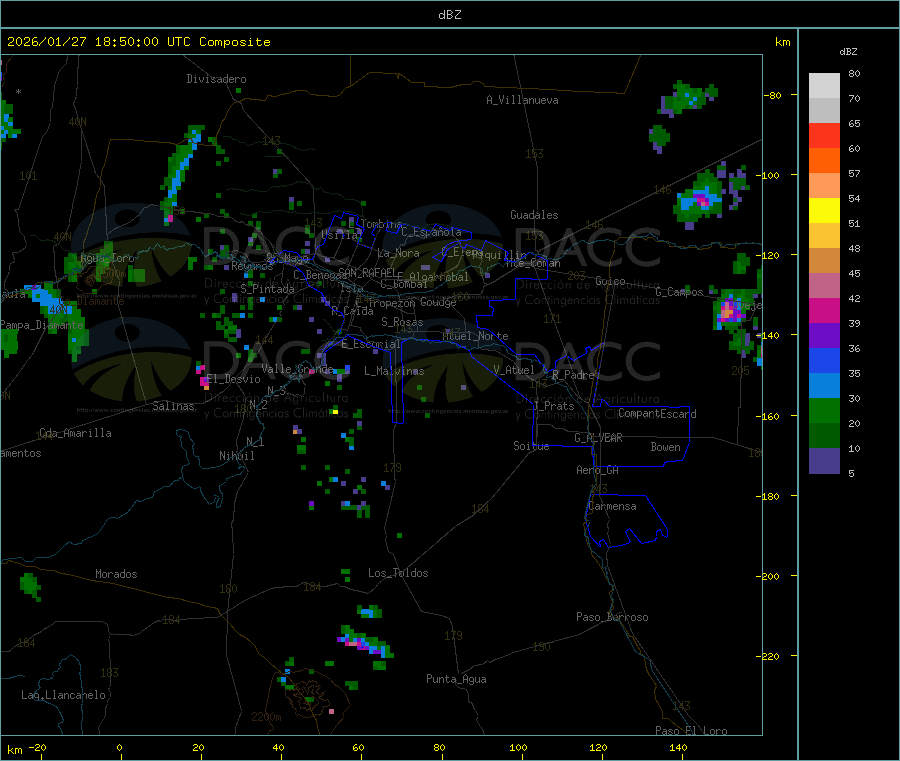
Task: Click the G_ALVEAR label
Action: (x=598, y=438)
